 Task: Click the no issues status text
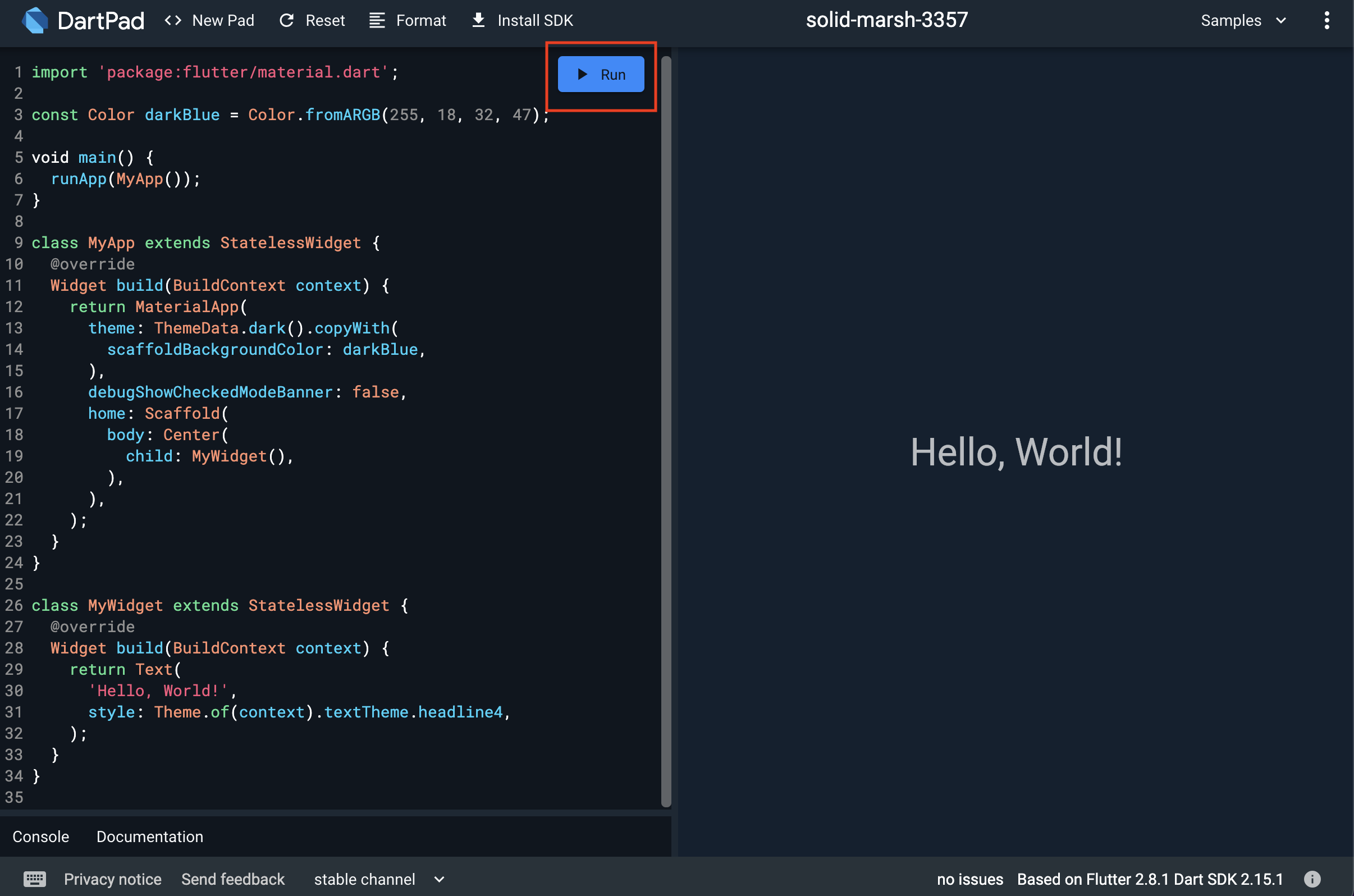(x=969, y=879)
